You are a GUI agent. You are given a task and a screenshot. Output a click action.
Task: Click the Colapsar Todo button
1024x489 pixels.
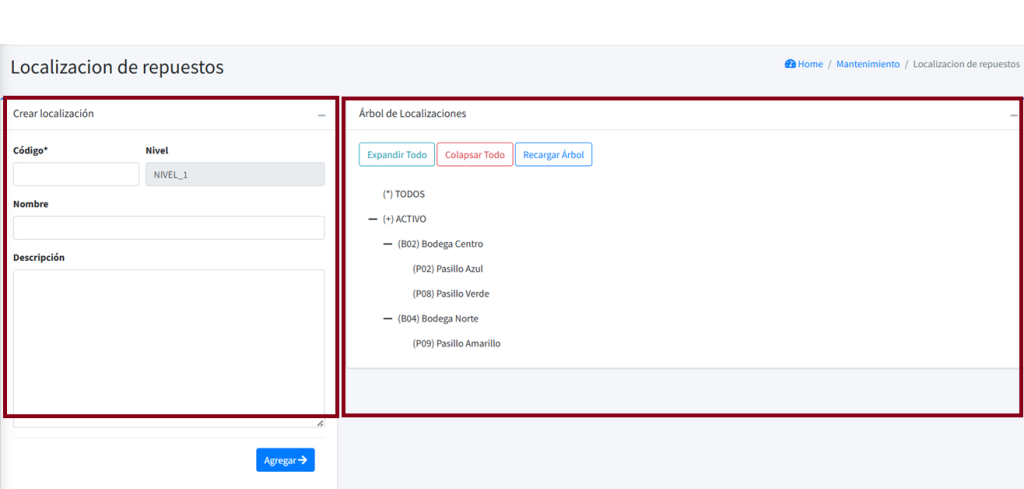[474, 155]
